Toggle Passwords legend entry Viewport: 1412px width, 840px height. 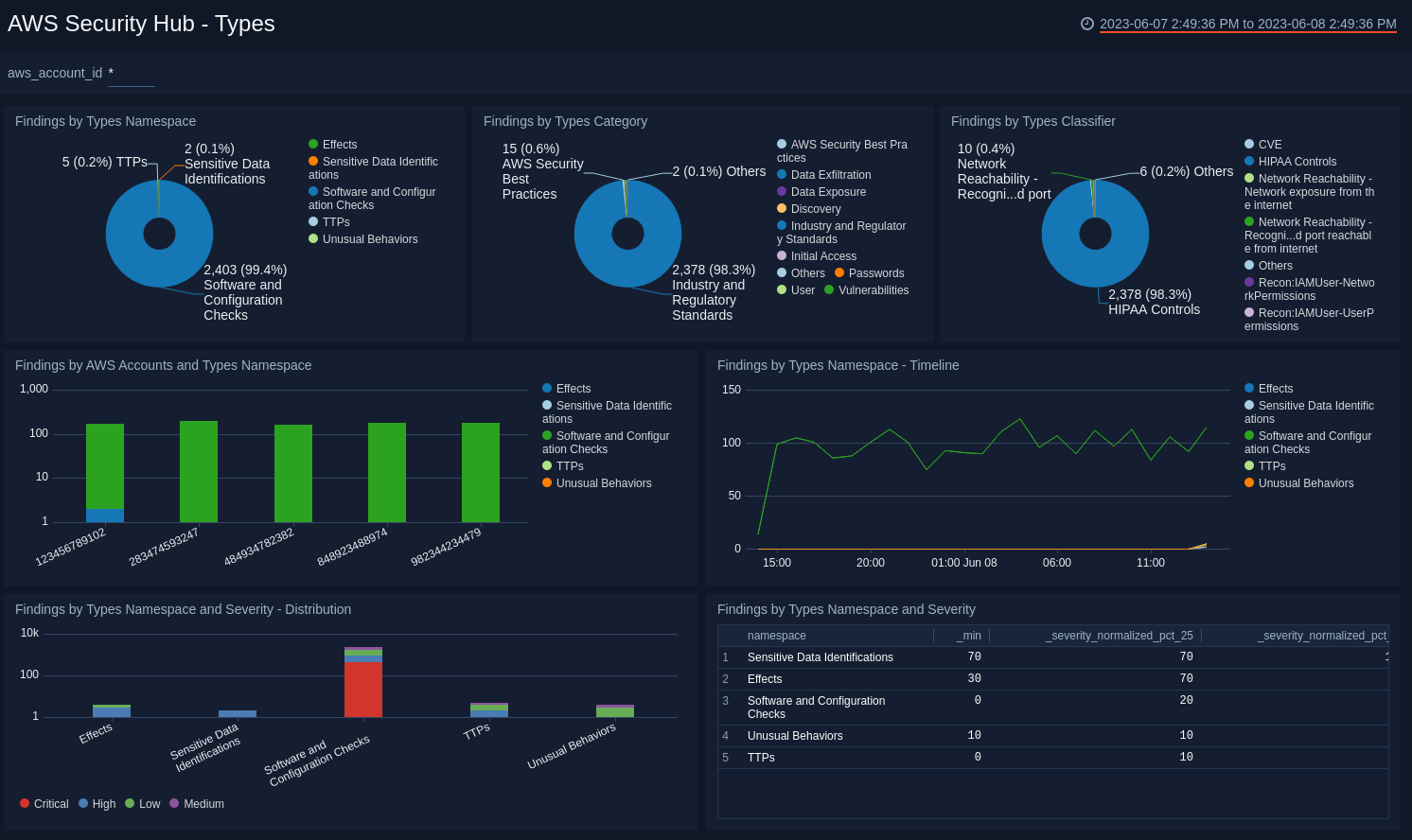[x=870, y=273]
